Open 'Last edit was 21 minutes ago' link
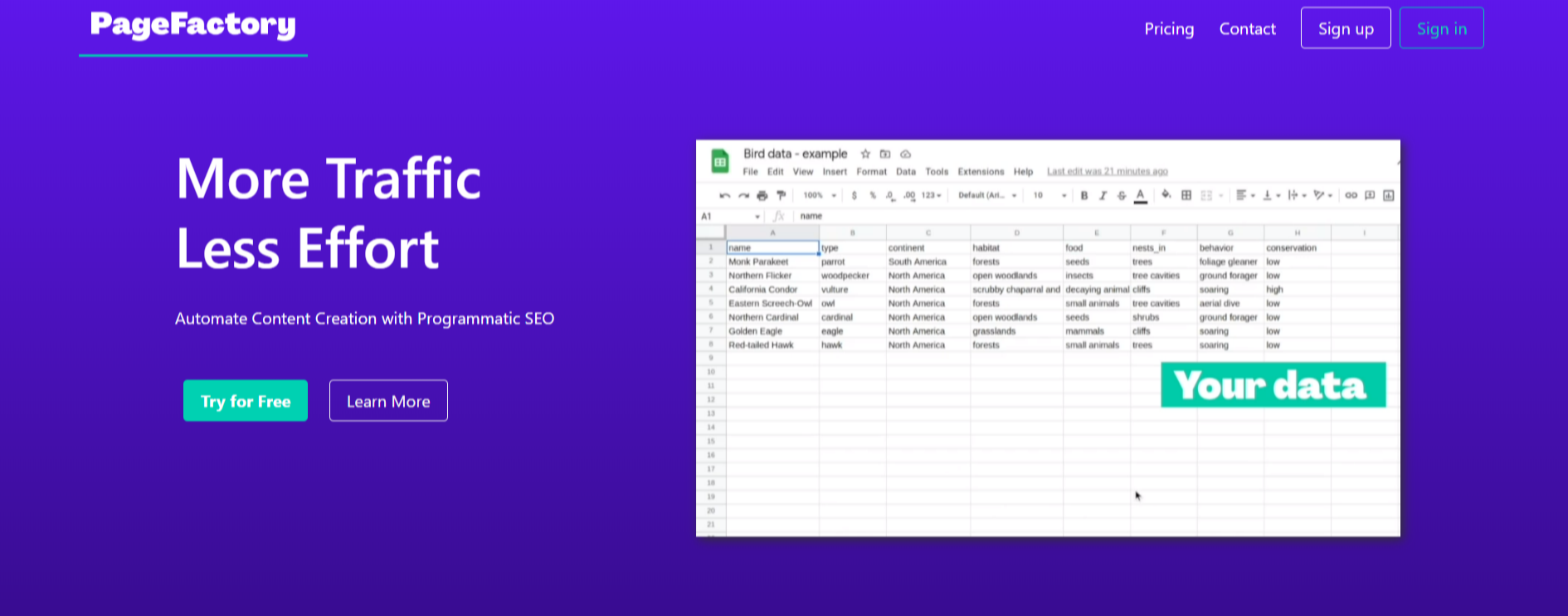 [x=1107, y=172]
